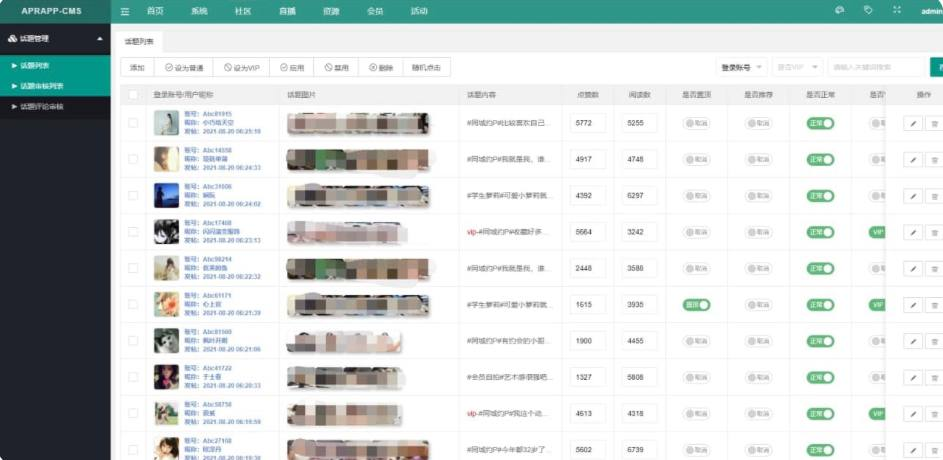
Task: Open 系统 in the top navigation
Action: 199,11
